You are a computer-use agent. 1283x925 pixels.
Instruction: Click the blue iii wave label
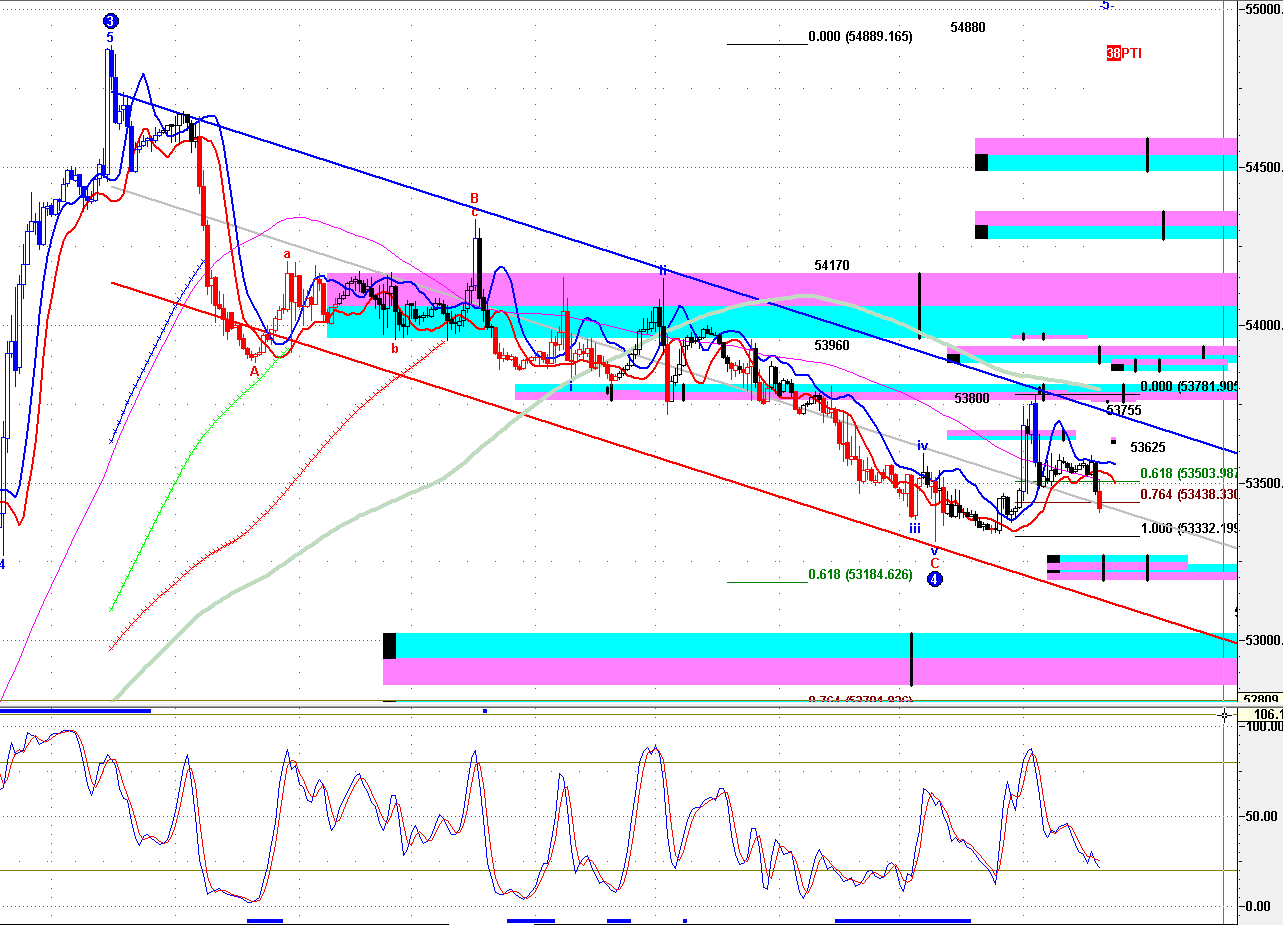[914, 528]
